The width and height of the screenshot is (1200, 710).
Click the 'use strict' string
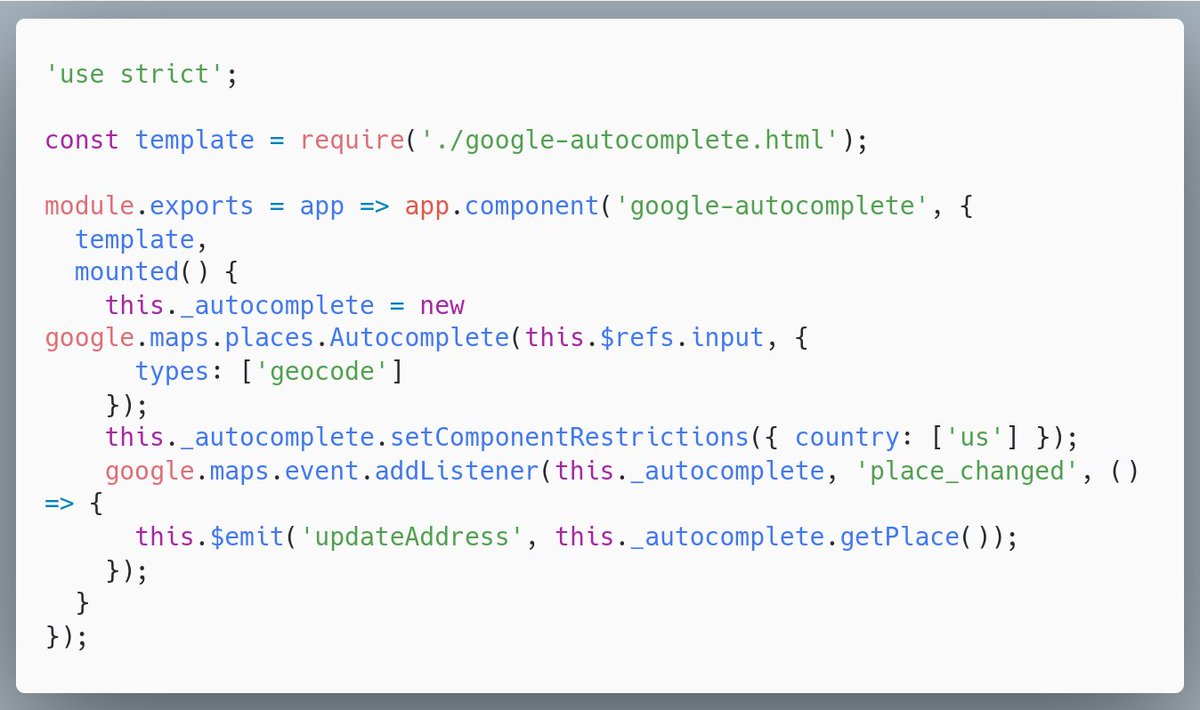(x=136, y=75)
